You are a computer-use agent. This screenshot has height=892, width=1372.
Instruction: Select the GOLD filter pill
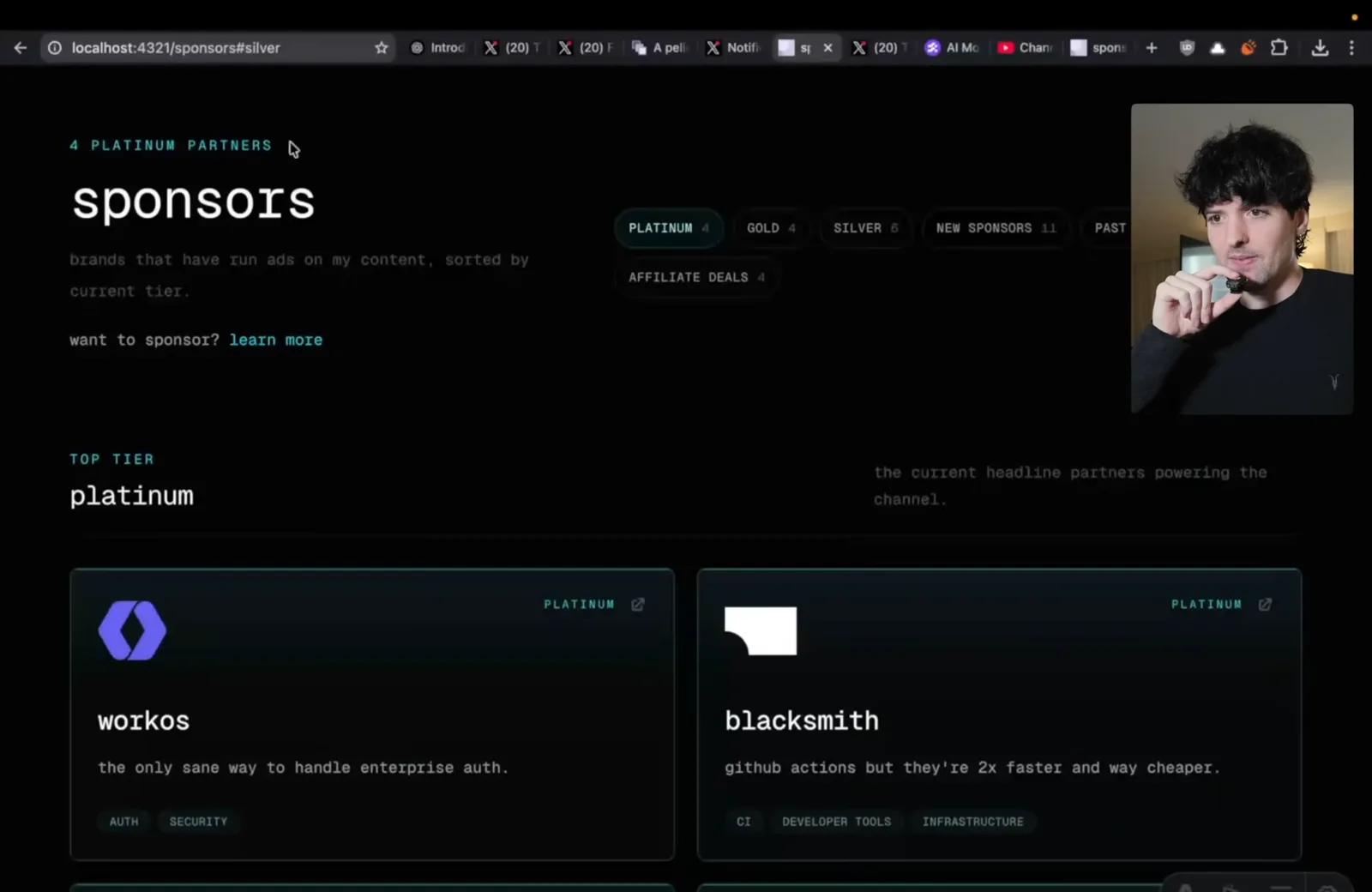pos(771,228)
